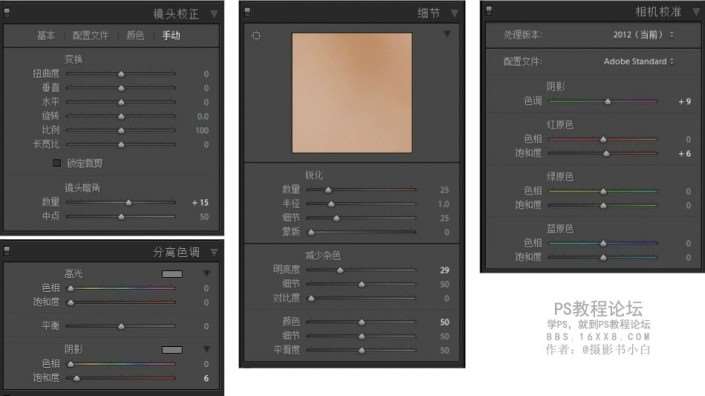The height and width of the screenshot is (396, 705).
Task: Click the 明亮度 value 29
Action: [x=445, y=270]
